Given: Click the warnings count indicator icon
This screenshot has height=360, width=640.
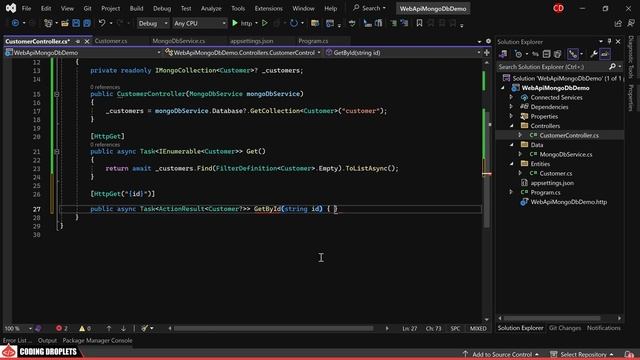Looking at the screenshot, I should pos(82,328).
